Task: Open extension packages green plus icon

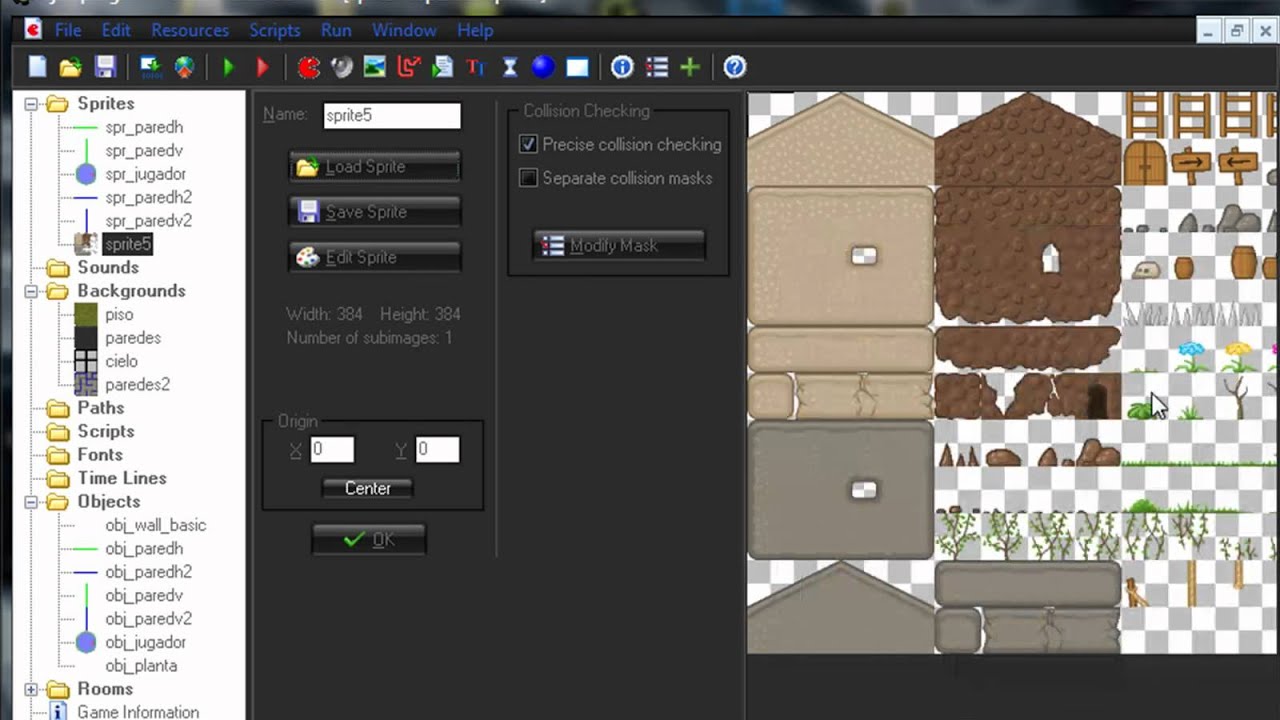Action: [x=690, y=67]
